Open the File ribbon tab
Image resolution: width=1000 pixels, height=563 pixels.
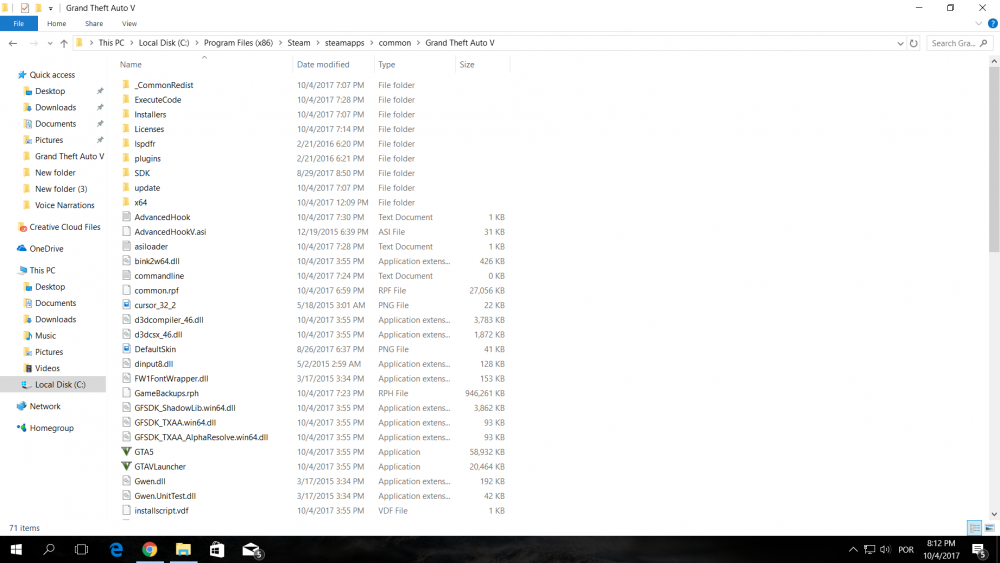coord(18,24)
